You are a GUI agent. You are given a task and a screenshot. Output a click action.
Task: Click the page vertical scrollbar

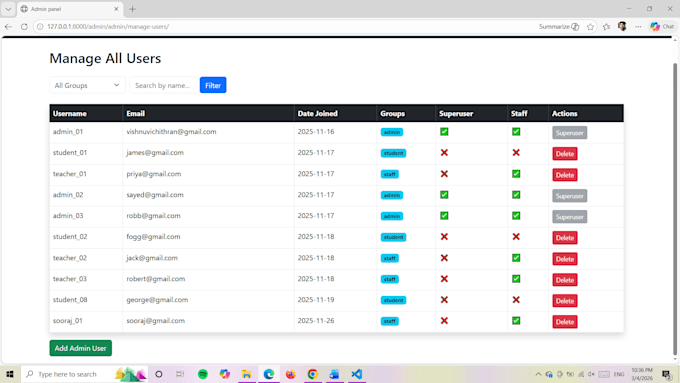point(675,208)
